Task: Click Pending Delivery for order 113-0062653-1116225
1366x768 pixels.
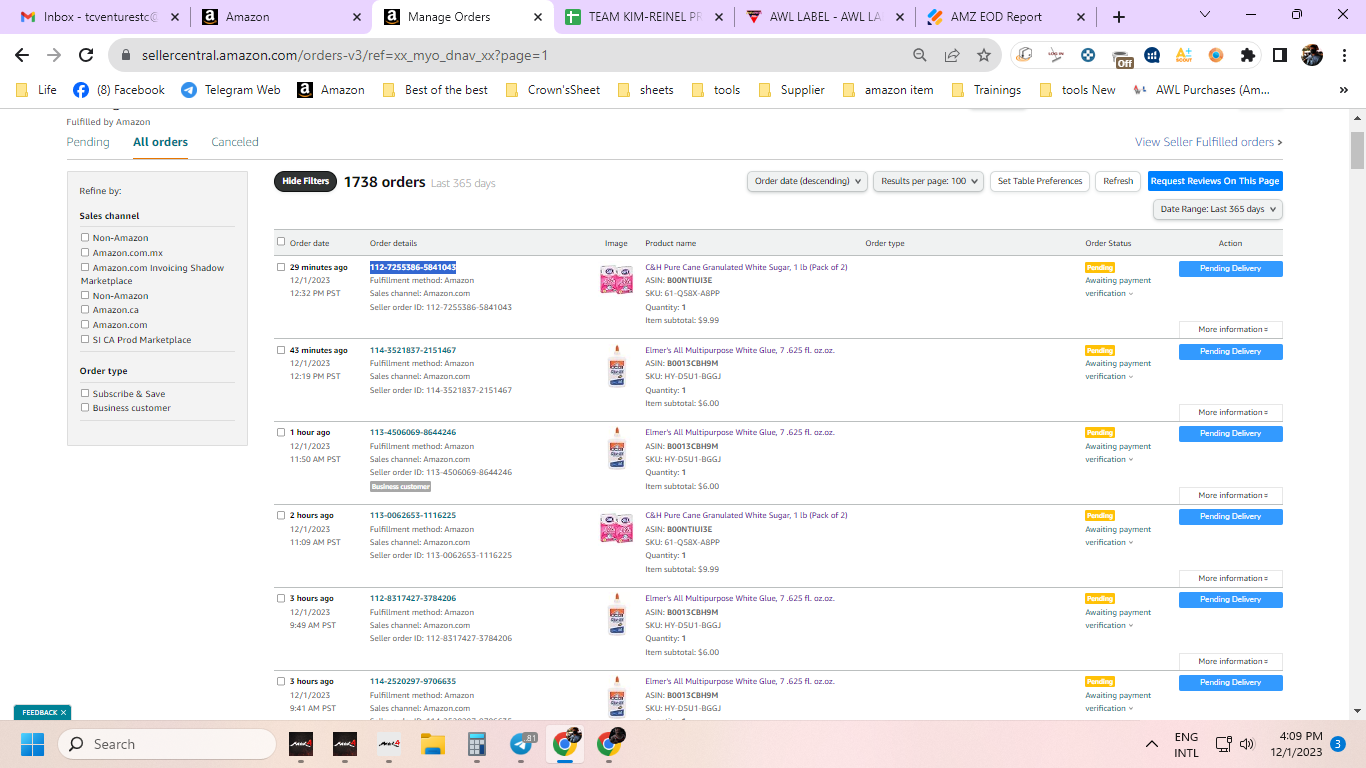Action: pos(1231,517)
